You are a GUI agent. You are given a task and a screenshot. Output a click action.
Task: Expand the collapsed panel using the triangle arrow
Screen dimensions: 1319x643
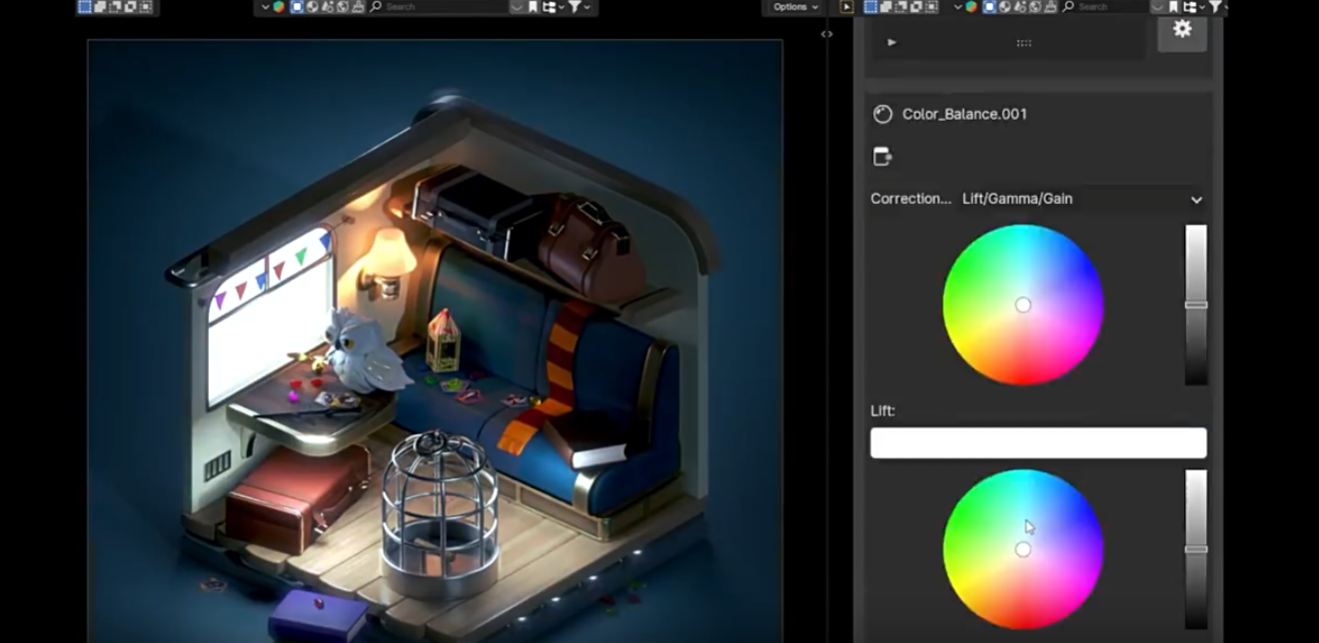coord(892,43)
